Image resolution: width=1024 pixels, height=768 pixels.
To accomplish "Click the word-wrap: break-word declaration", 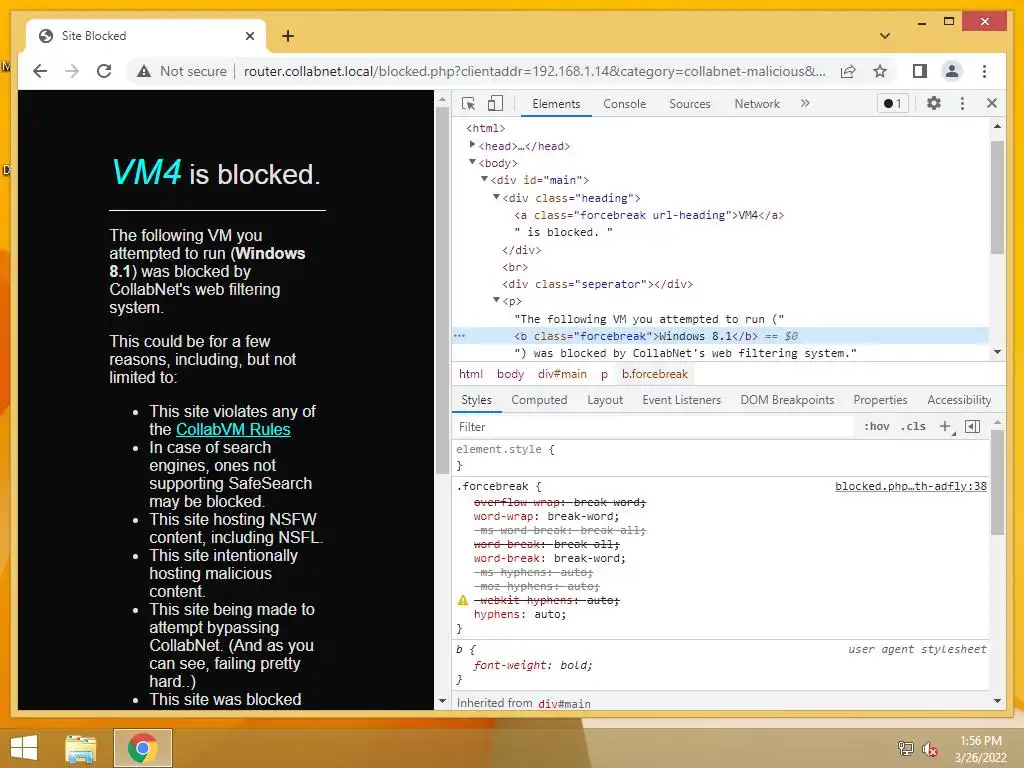I will 546,516.
